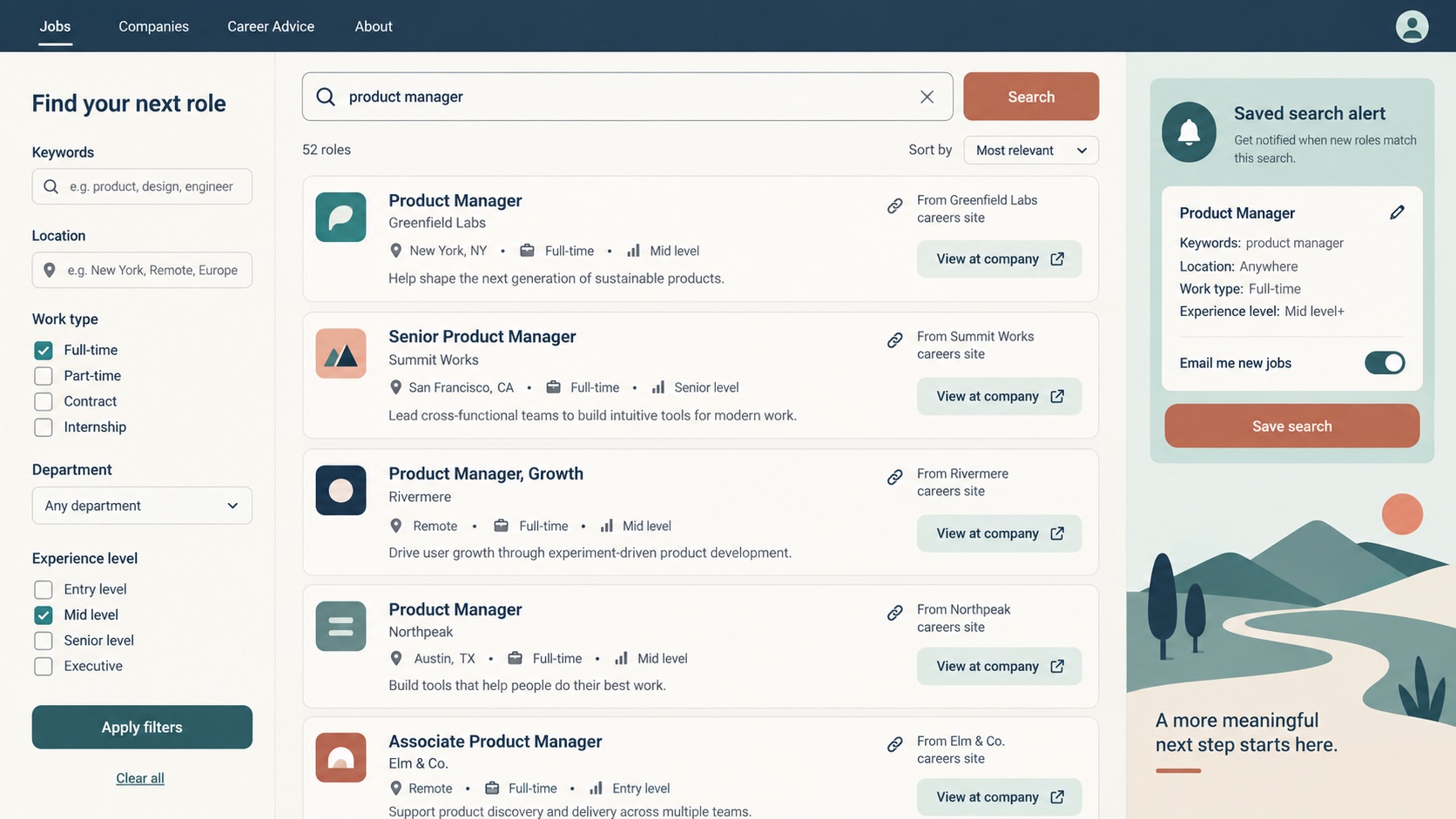The width and height of the screenshot is (1456, 819).
Task: Turn off Email me new jobs toggle
Action: point(1385,363)
